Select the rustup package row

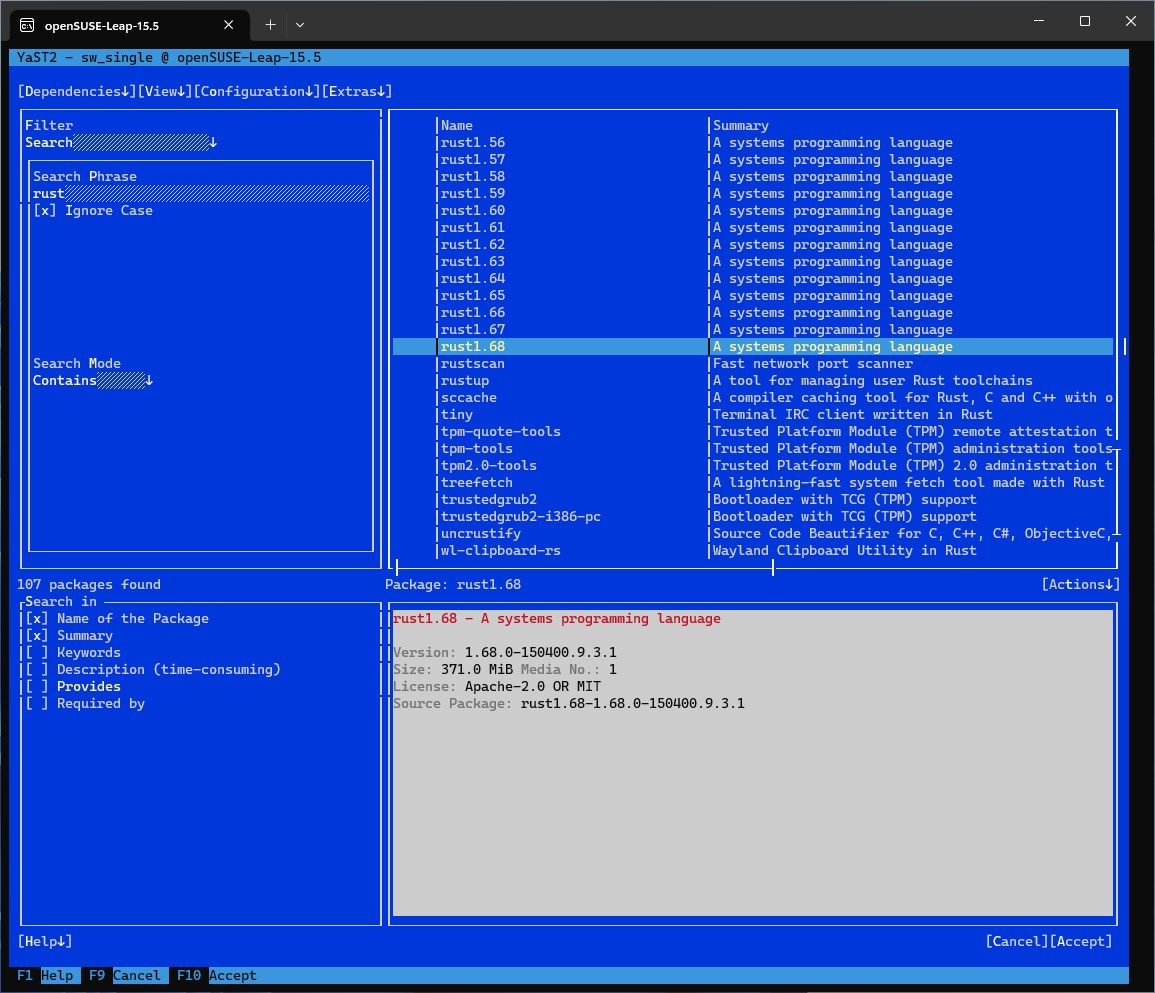pyautogui.click(x=753, y=381)
